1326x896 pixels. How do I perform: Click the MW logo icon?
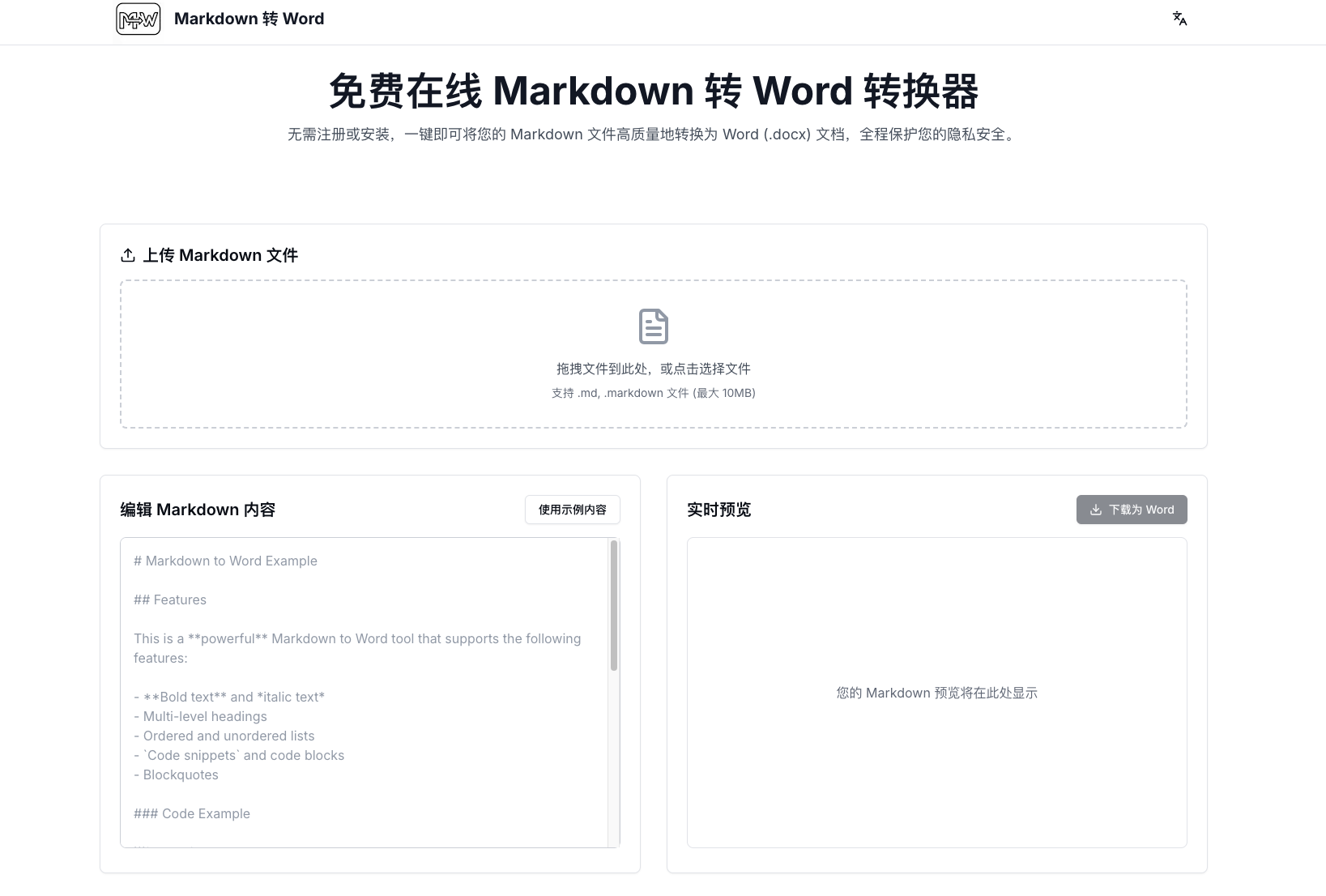(x=139, y=19)
